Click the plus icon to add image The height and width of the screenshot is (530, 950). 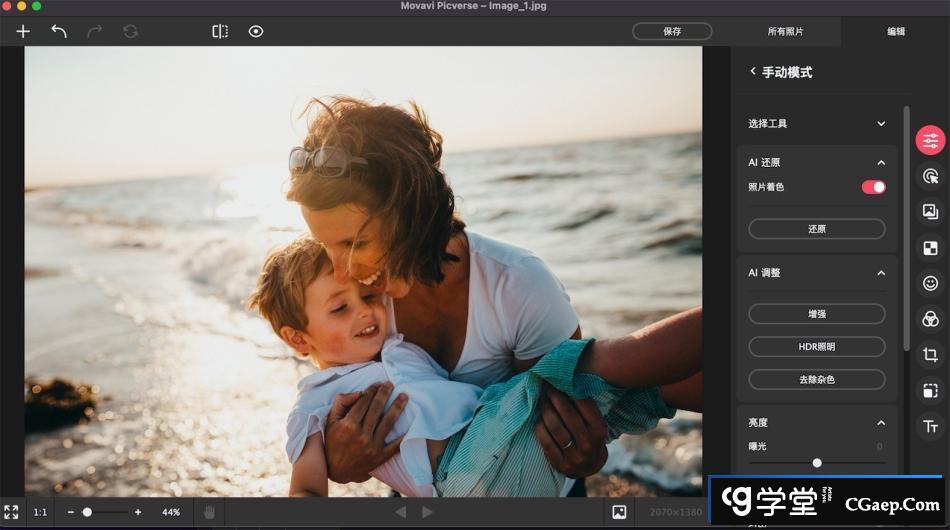[23, 31]
